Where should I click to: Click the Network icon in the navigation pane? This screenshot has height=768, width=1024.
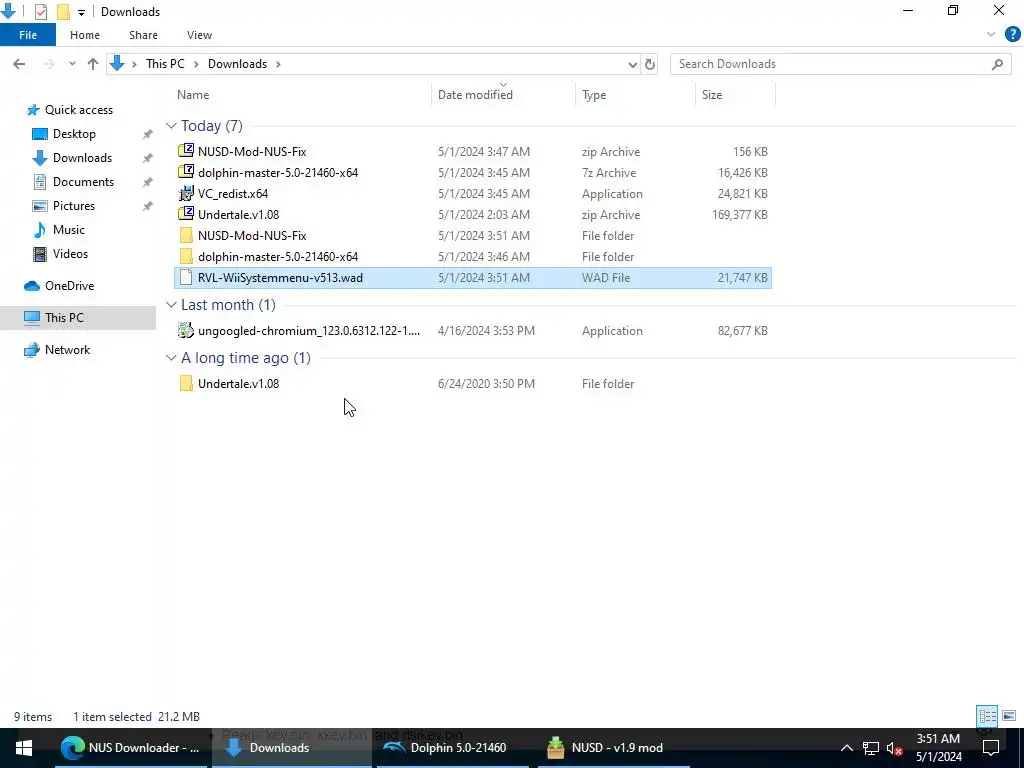(x=32, y=350)
